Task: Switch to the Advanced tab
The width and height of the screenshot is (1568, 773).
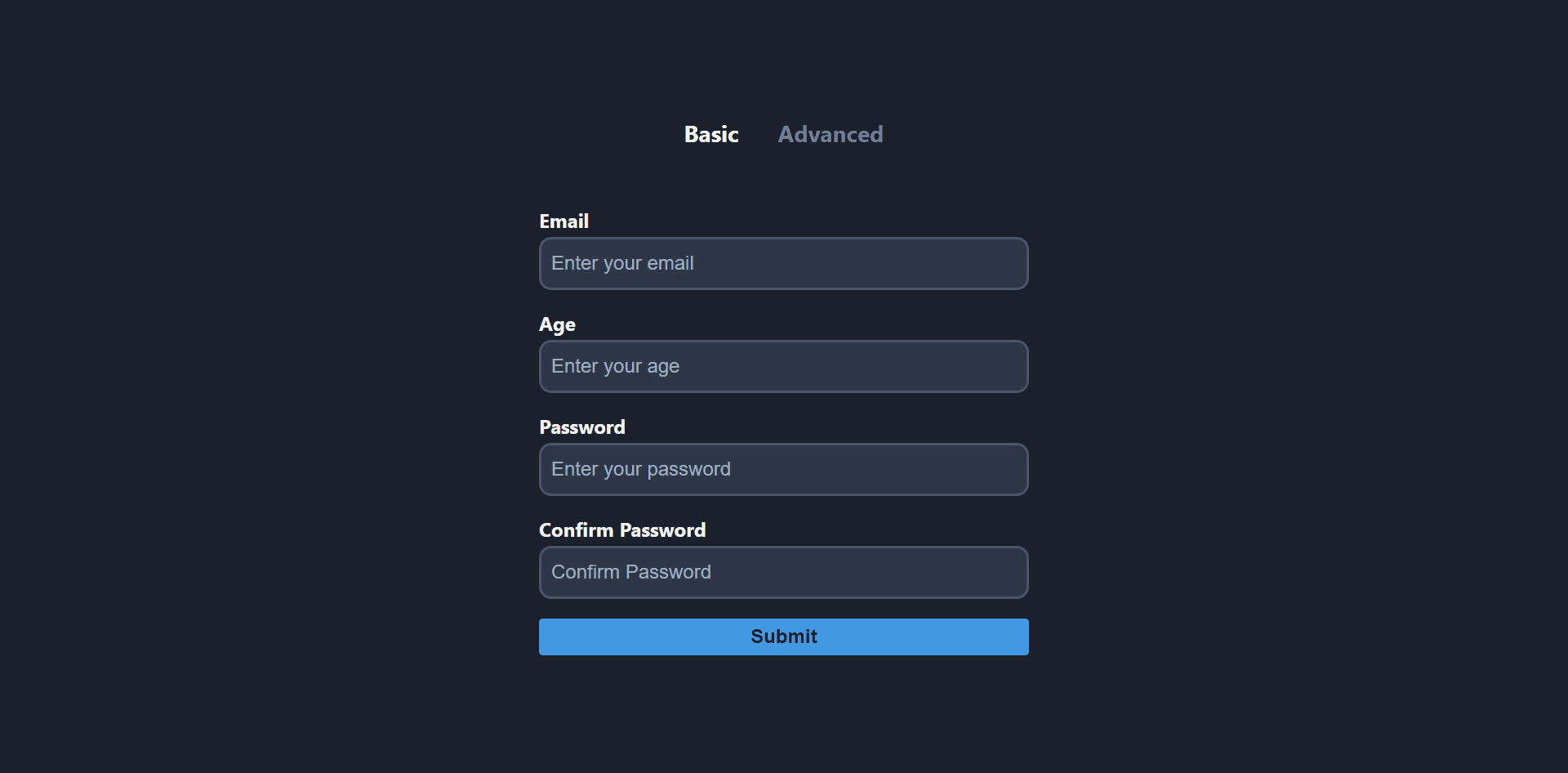Action: point(830,134)
